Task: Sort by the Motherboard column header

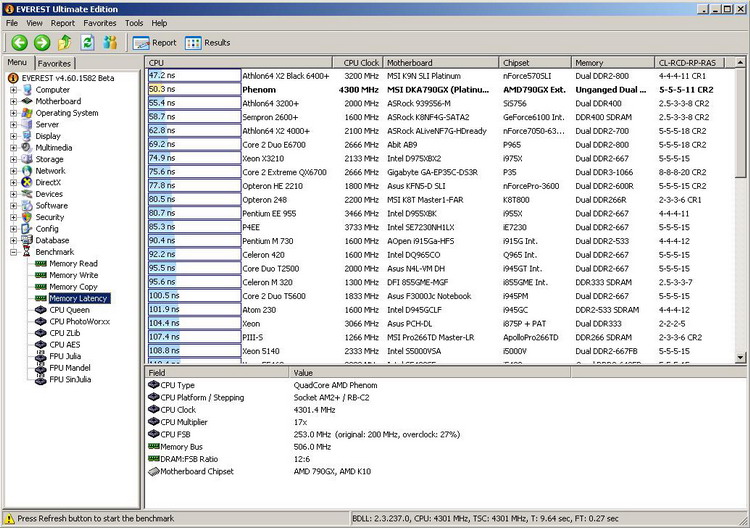Action: [x=441, y=63]
